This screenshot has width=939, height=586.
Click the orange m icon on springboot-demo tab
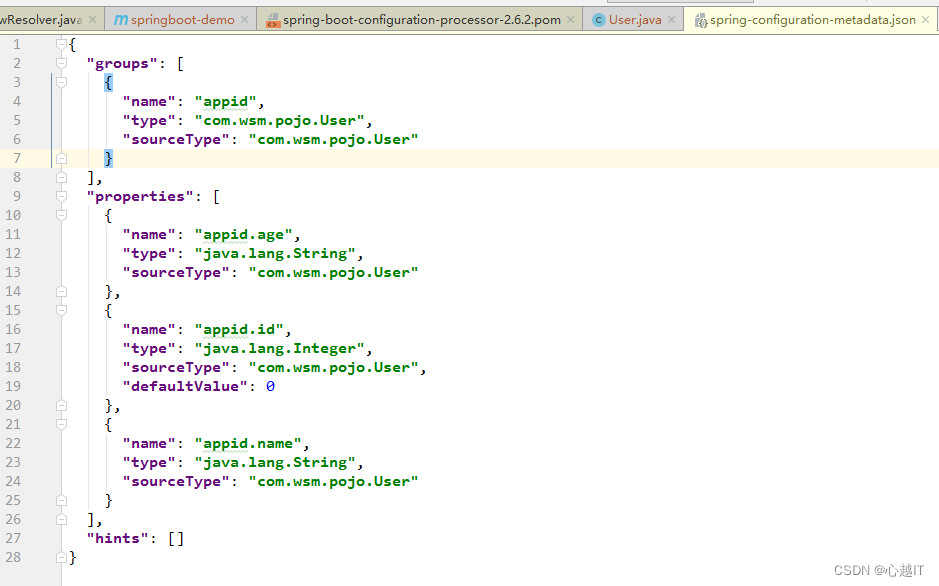[x=119, y=18]
